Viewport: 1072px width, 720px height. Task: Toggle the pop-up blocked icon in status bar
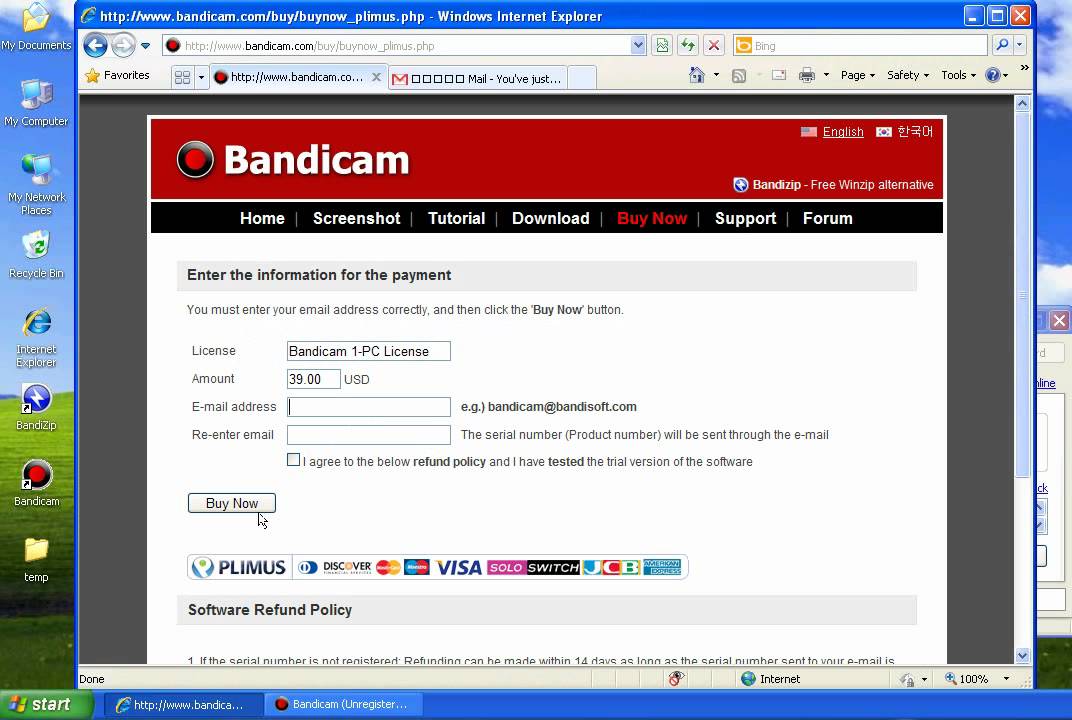click(x=677, y=678)
